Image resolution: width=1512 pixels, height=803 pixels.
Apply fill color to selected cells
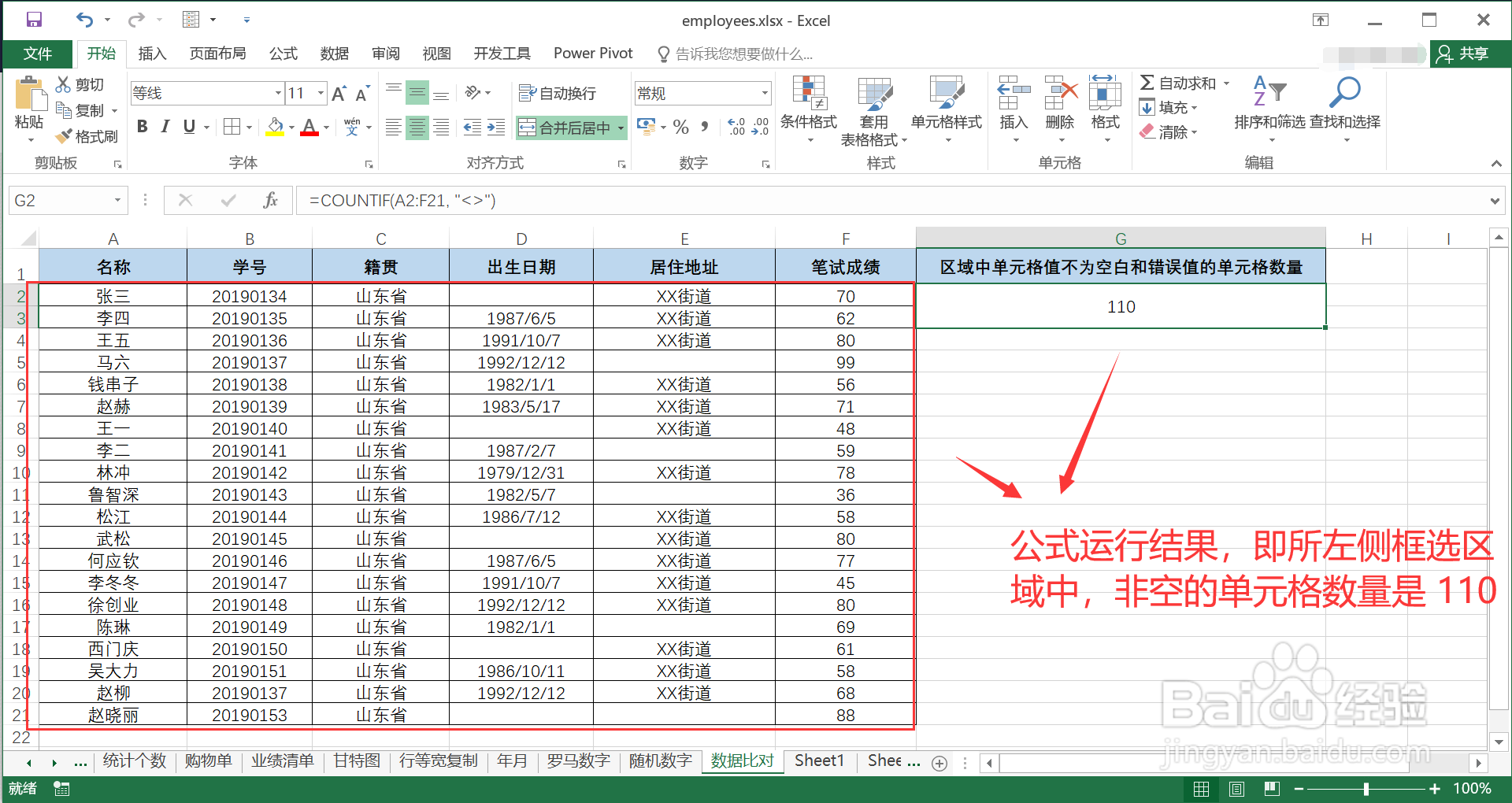tap(273, 128)
